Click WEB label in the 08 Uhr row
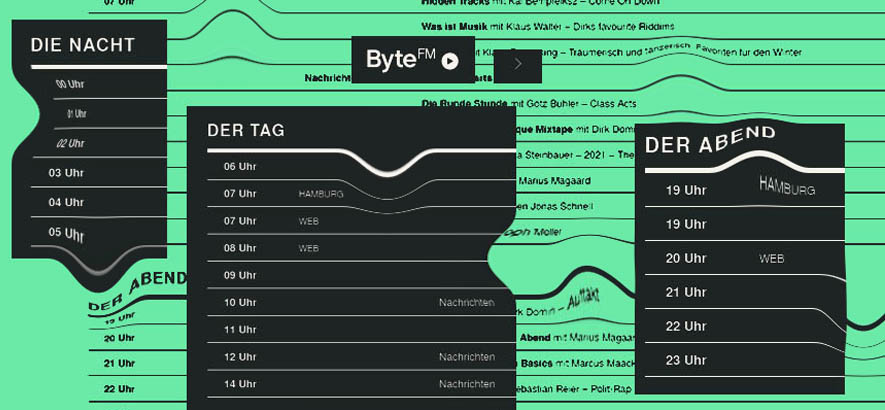Viewport: 885px width, 410px height. (309, 248)
